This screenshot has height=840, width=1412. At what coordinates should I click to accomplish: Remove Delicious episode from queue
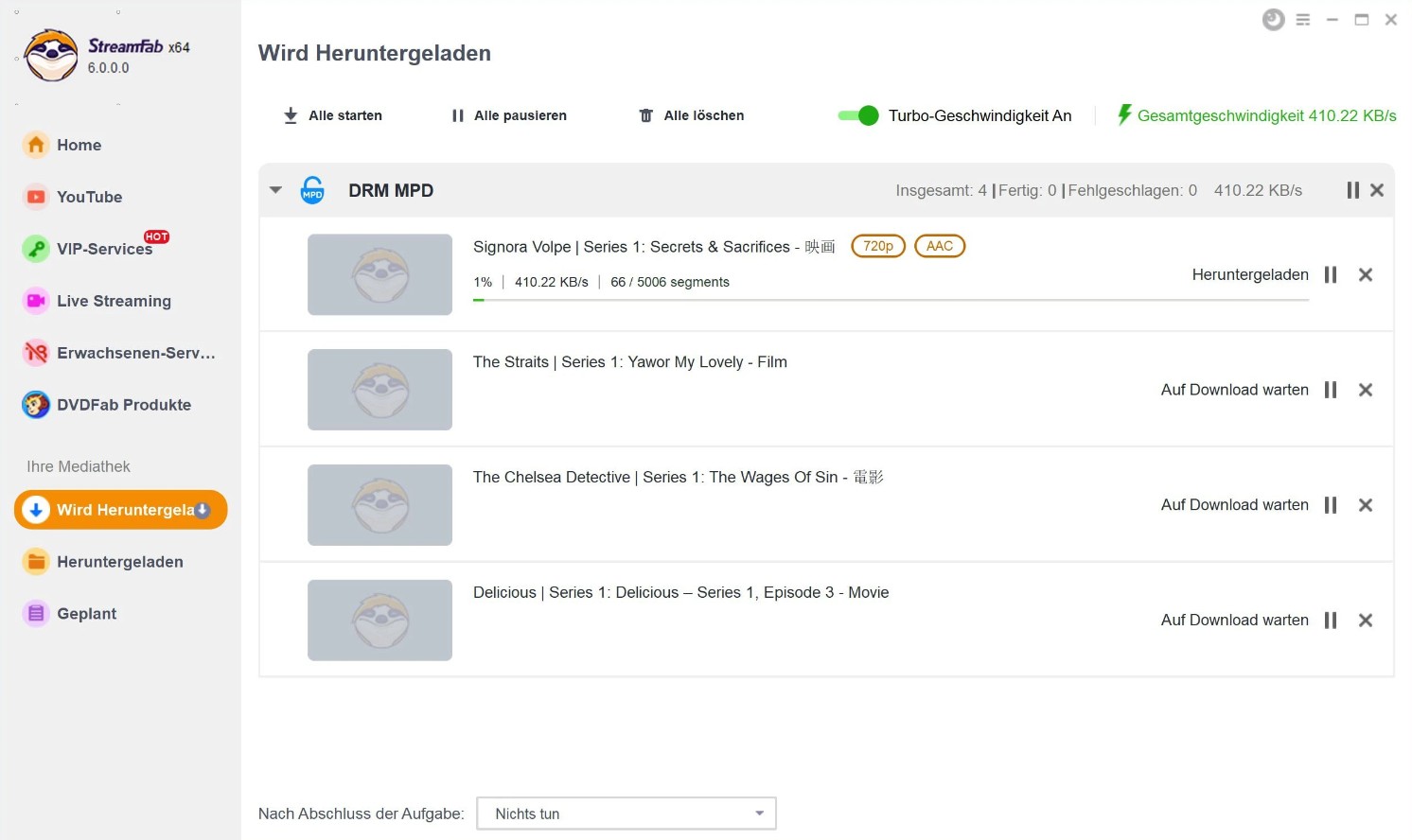(x=1366, y=621)
